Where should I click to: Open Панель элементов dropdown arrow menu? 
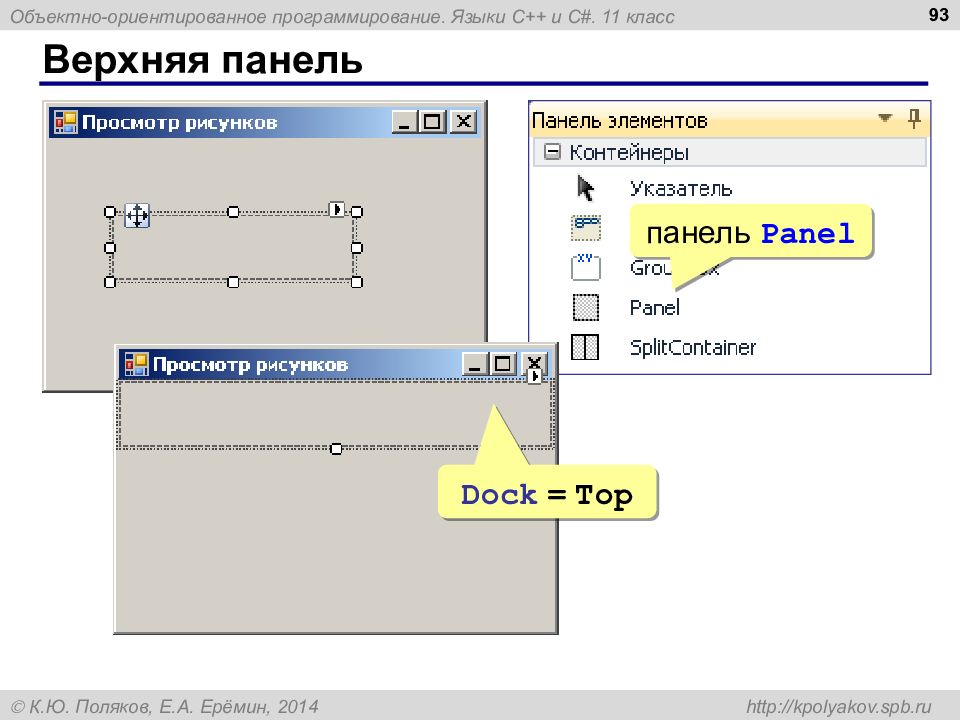click(885, 118)
